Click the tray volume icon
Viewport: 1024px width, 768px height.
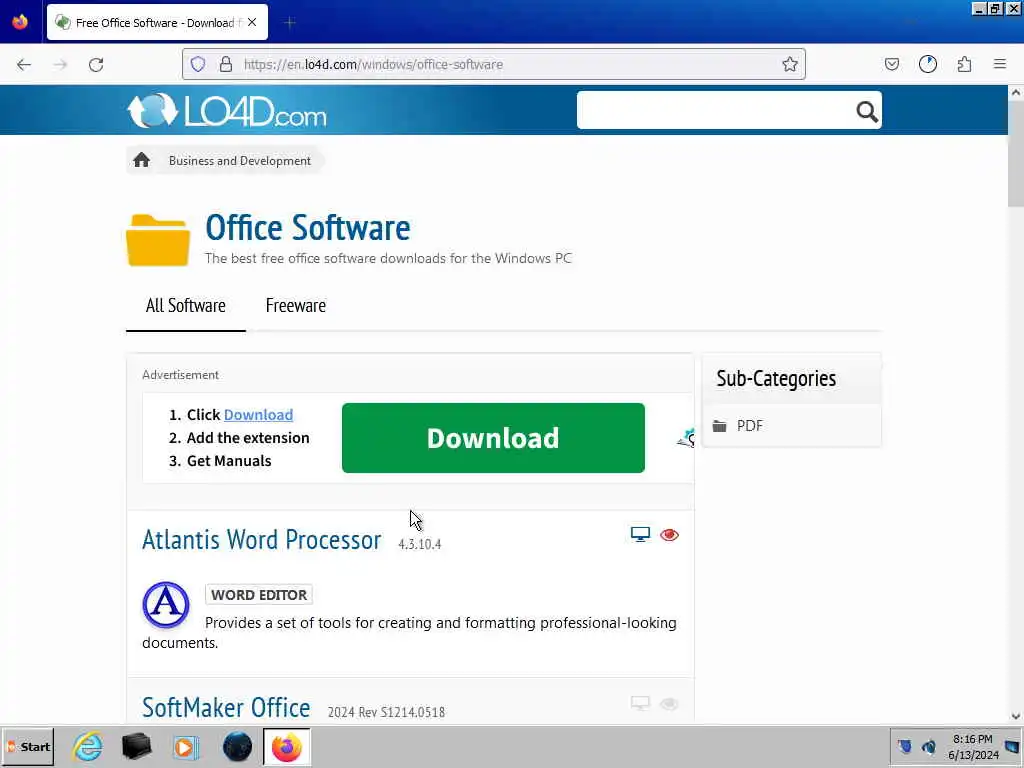pos(928,746)
